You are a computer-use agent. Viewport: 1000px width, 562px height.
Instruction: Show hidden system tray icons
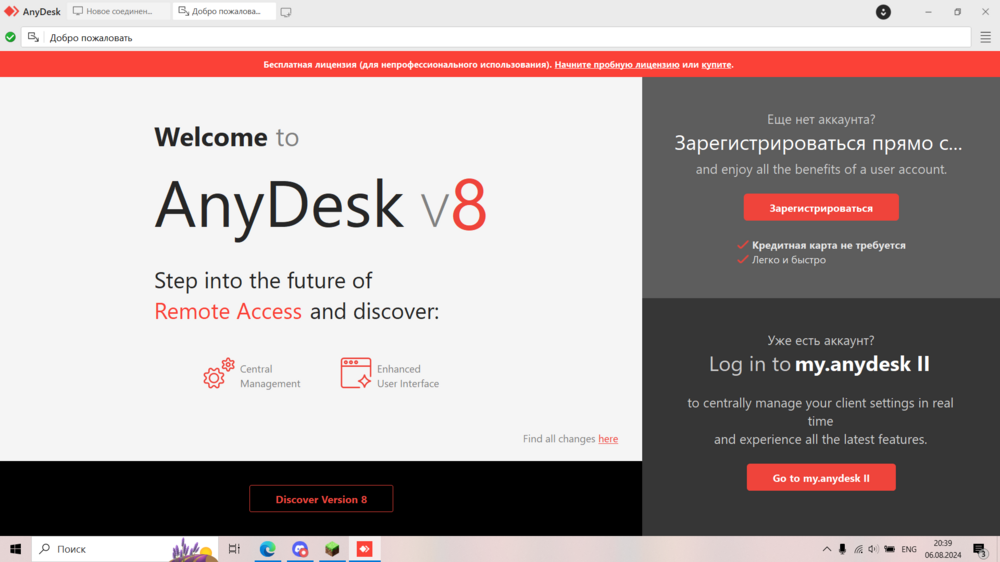click(827, 549)
